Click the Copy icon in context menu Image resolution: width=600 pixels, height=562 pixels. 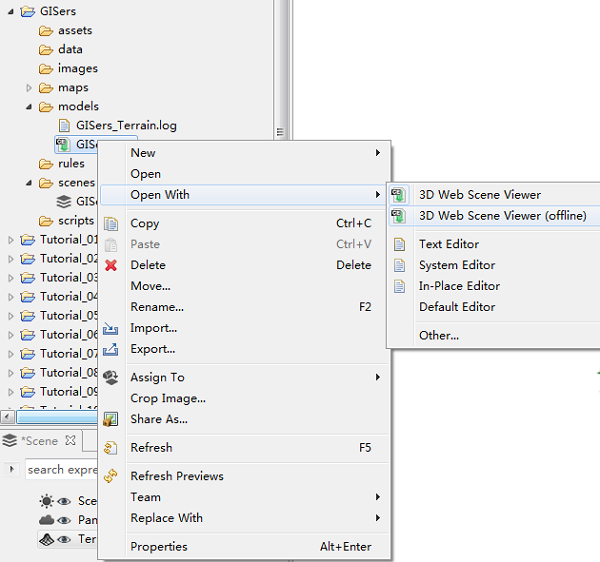111,223
